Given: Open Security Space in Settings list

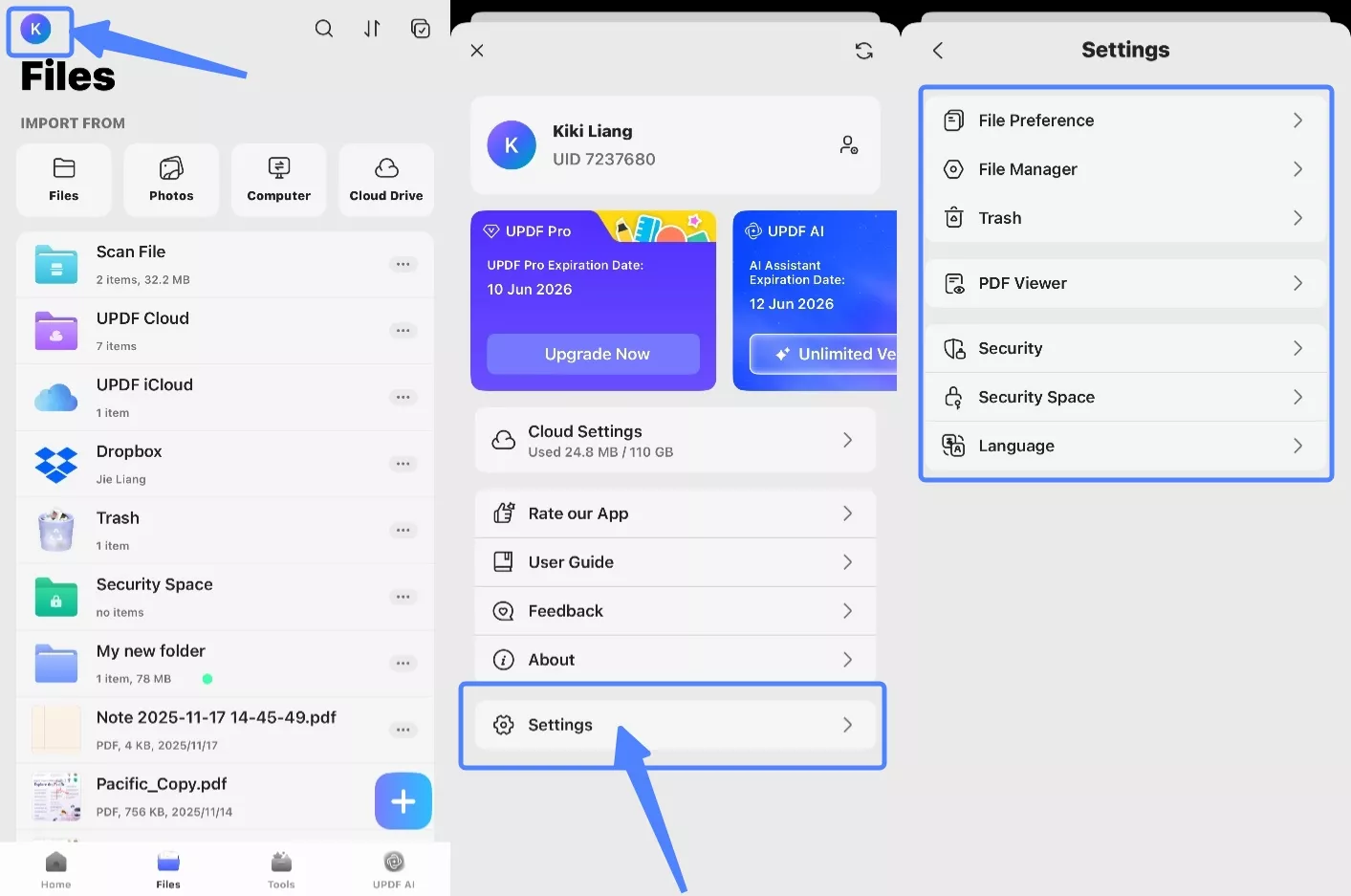Looking at the screenshot, I should click(x=1126, y=397).
